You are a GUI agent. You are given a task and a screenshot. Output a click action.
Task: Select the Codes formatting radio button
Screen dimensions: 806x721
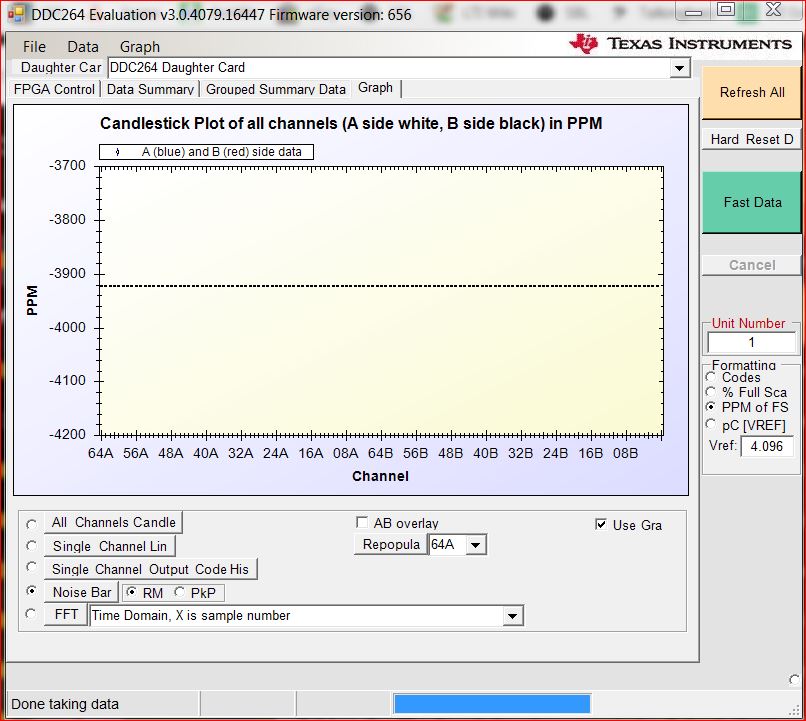coord(711,377)
